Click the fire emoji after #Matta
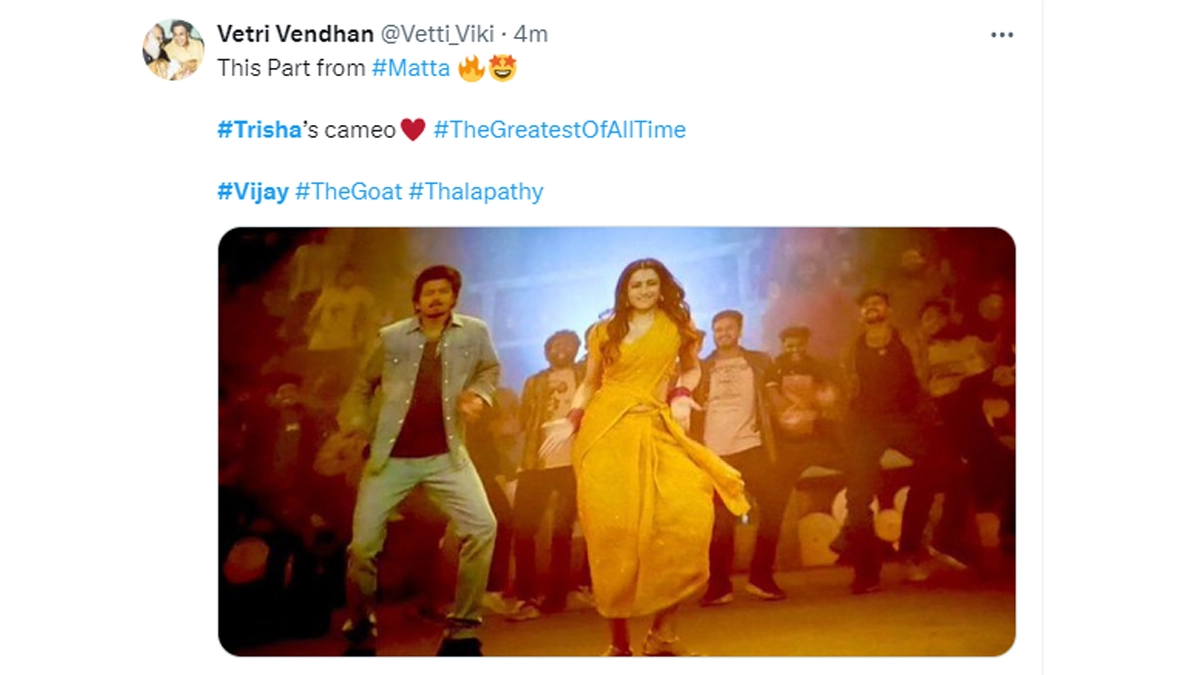 click(470, 69)
